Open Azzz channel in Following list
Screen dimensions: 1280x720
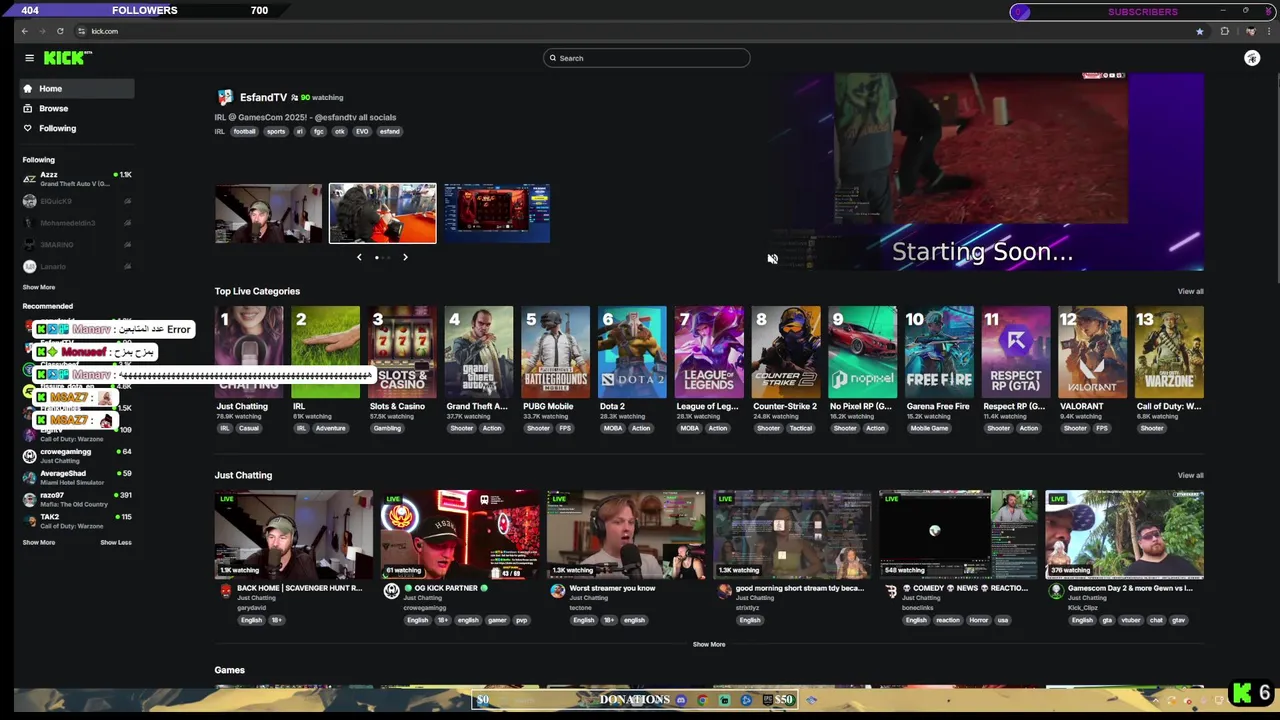pyautogui.click(x=77, y=179)
